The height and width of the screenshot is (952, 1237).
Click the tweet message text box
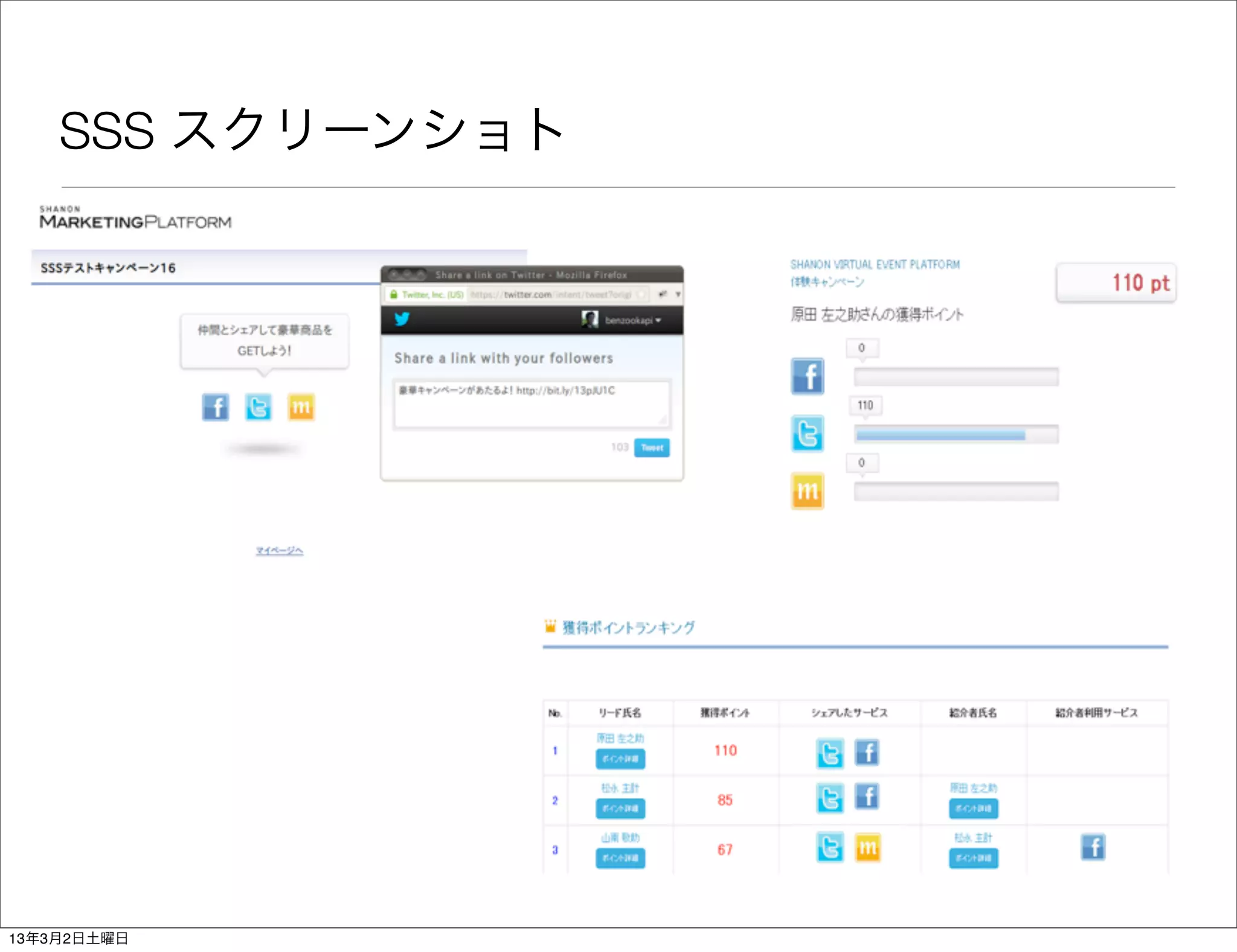[x=532, y=404]
